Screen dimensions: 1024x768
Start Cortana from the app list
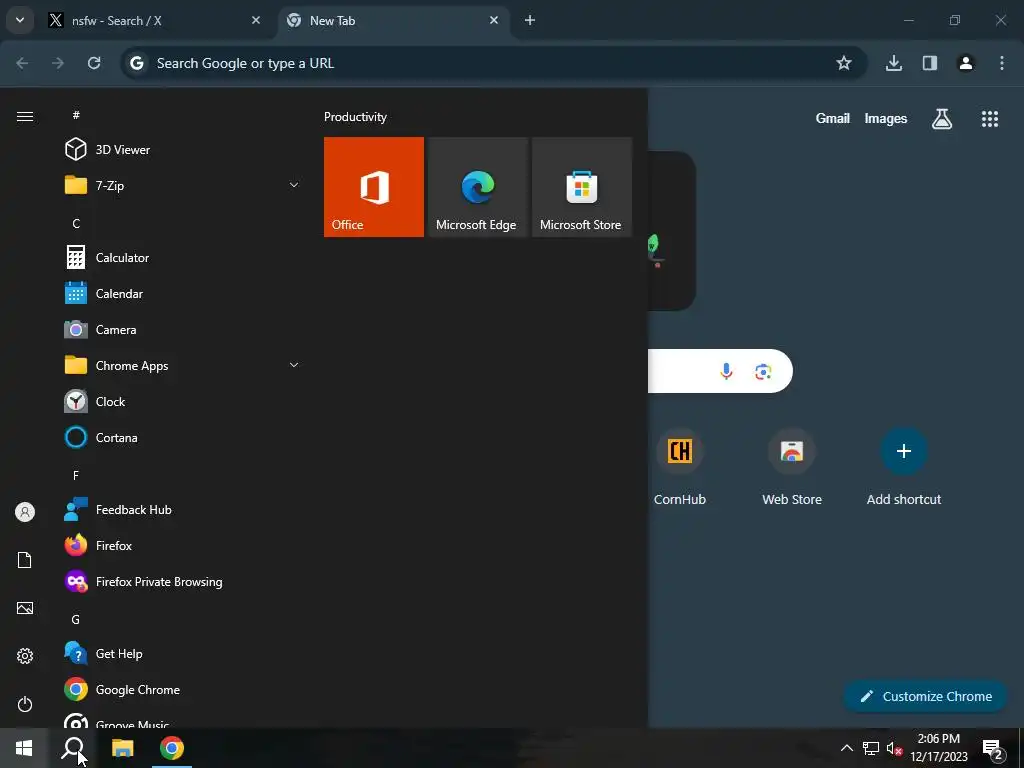(x=183, y=438)
